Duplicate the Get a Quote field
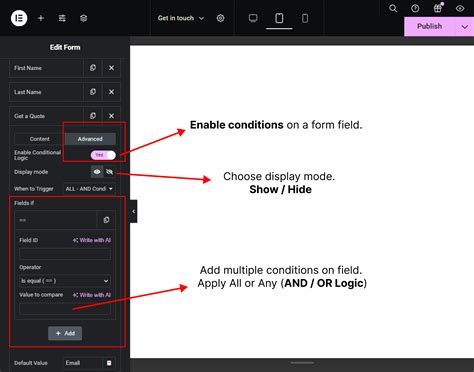The image size is (474, 372). coord(93,116)
